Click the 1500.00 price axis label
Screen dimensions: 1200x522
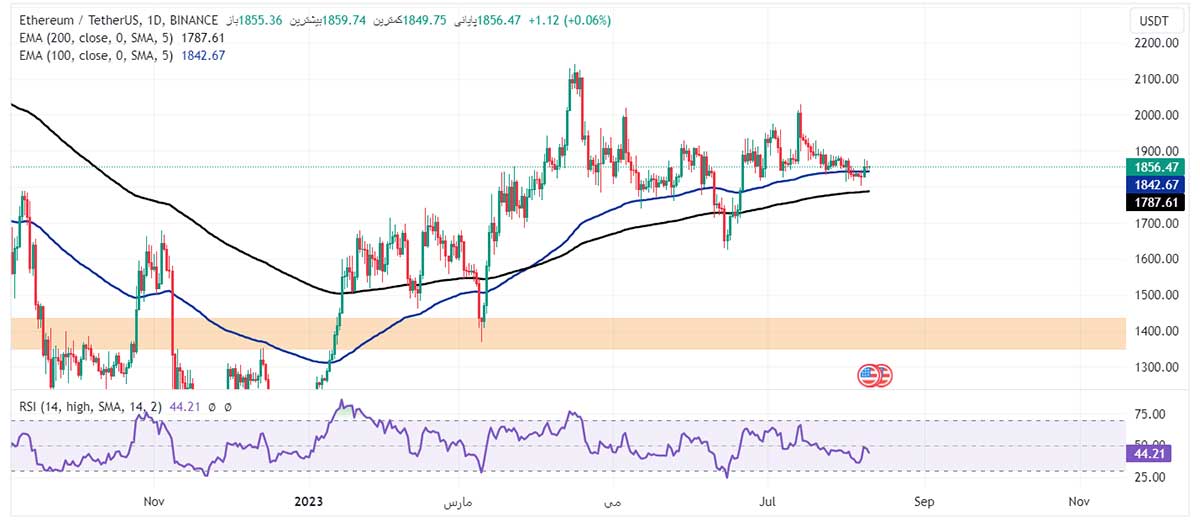pos(1157,295)
